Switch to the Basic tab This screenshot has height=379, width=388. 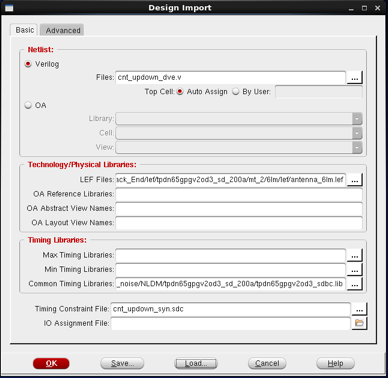(x=25, y=30)
